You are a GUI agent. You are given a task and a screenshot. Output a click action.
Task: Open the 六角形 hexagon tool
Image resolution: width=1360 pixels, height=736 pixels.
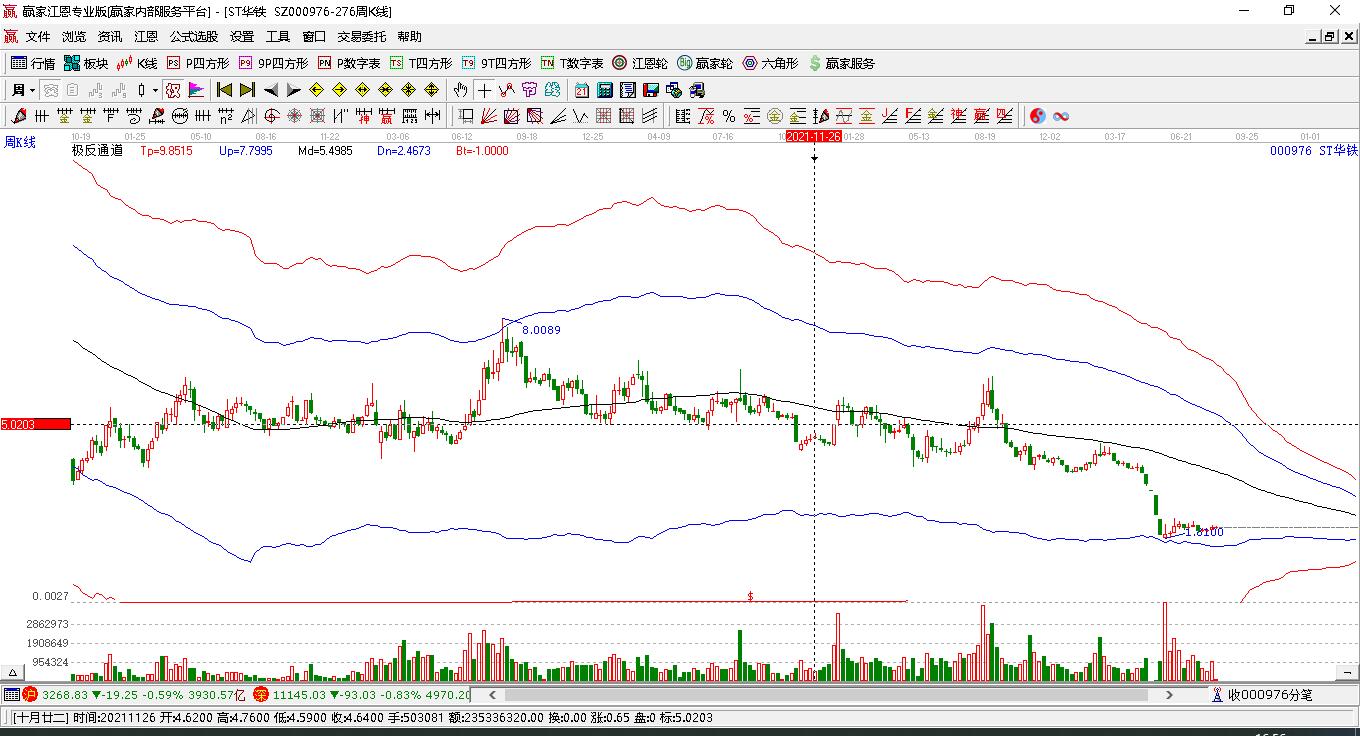tap(770, 63)
